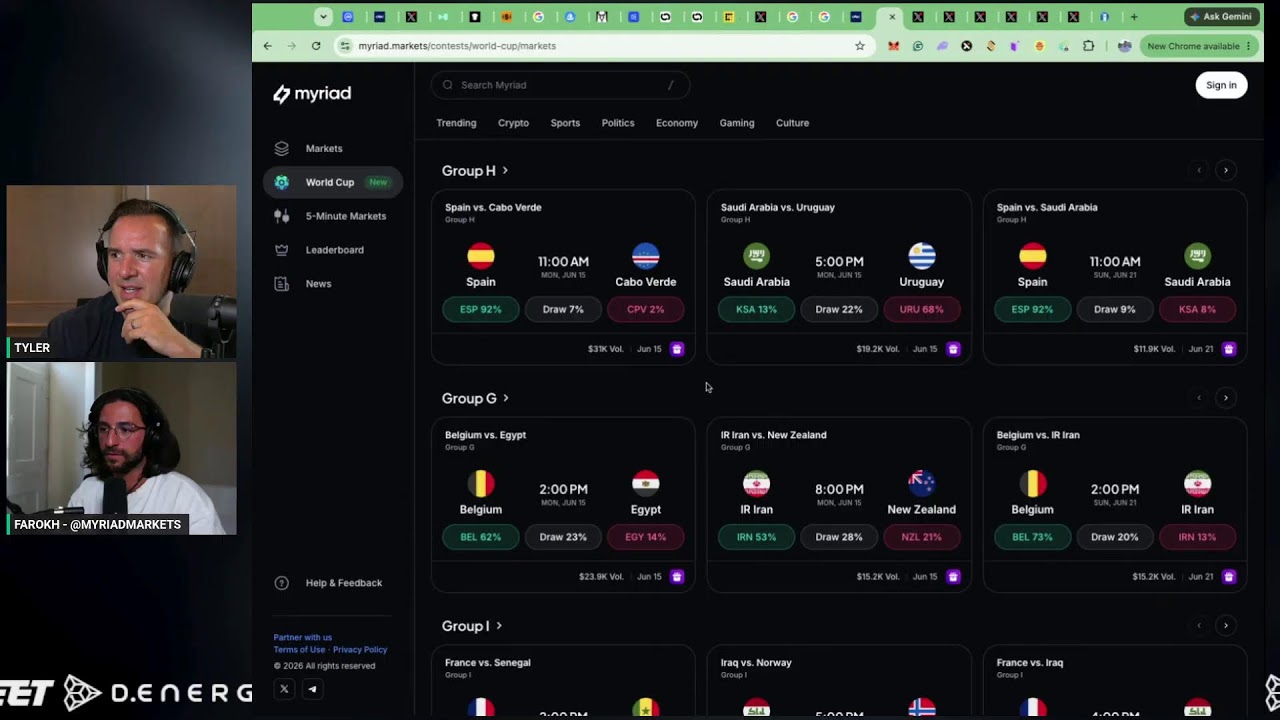Show previous Group G matches with left arrow

coord(1199,398)
